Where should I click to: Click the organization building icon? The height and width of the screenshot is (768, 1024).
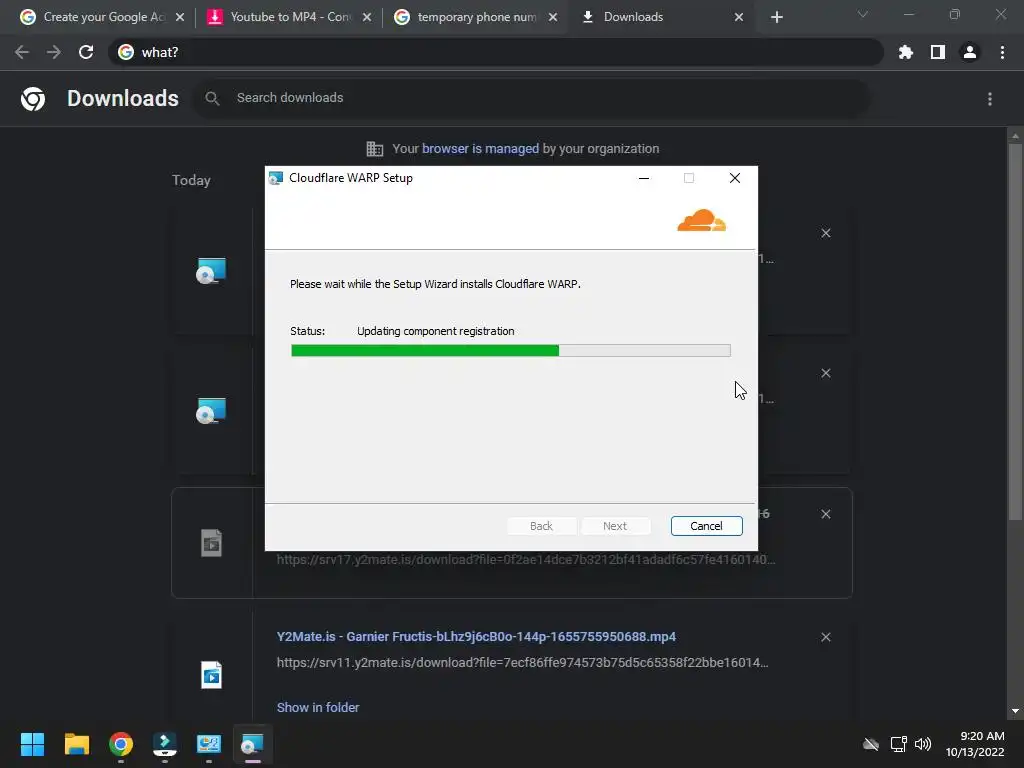[x=375, y=149]
